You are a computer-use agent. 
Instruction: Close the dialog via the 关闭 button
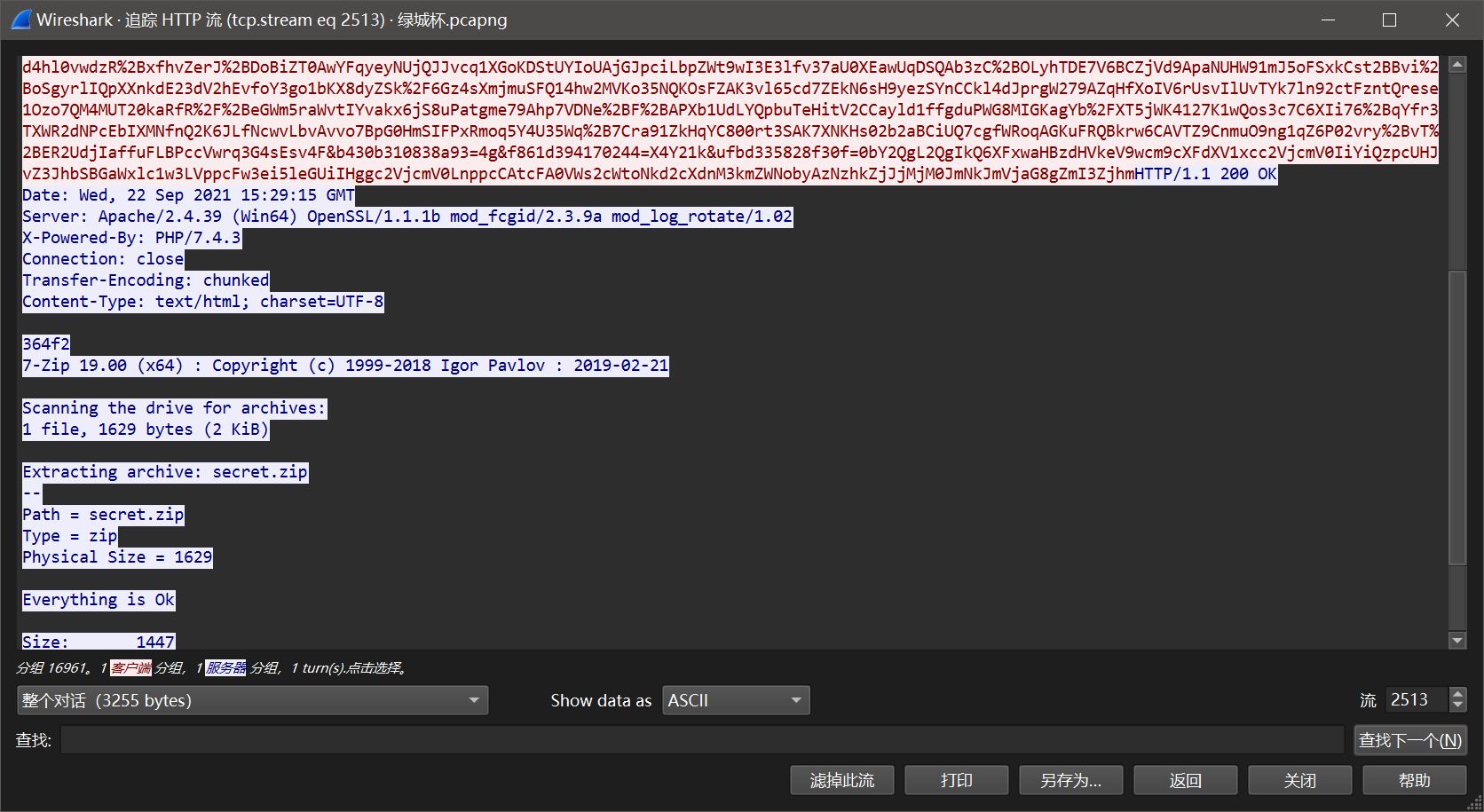[1299, 780]
